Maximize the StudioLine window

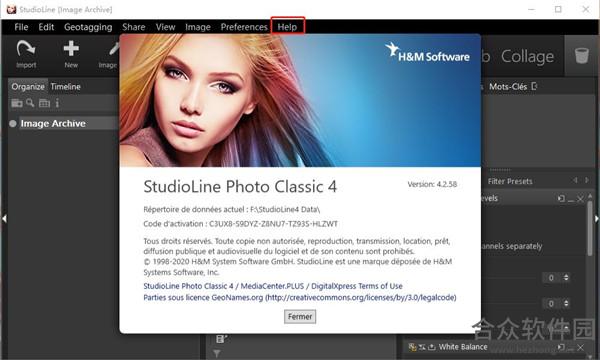point(558,9)
